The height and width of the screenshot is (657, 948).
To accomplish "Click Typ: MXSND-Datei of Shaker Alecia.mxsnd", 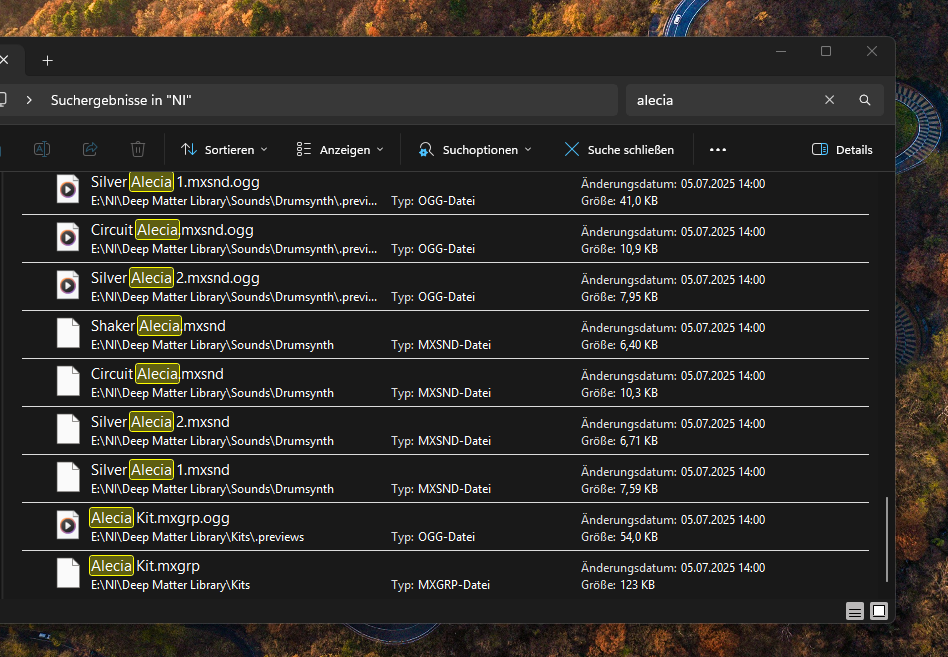I will click(x=441, y=345).
